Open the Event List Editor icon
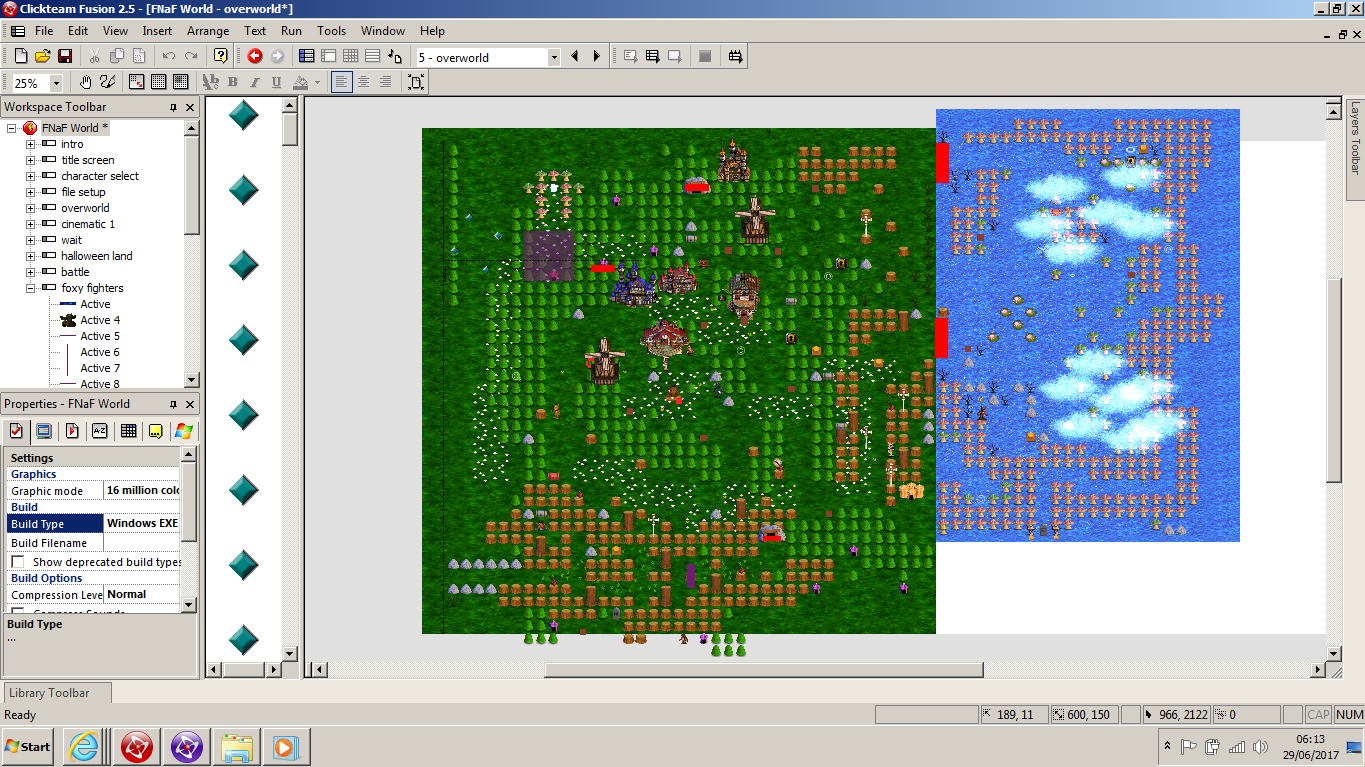The image size is (1365, 767). [x=373, y=56]
